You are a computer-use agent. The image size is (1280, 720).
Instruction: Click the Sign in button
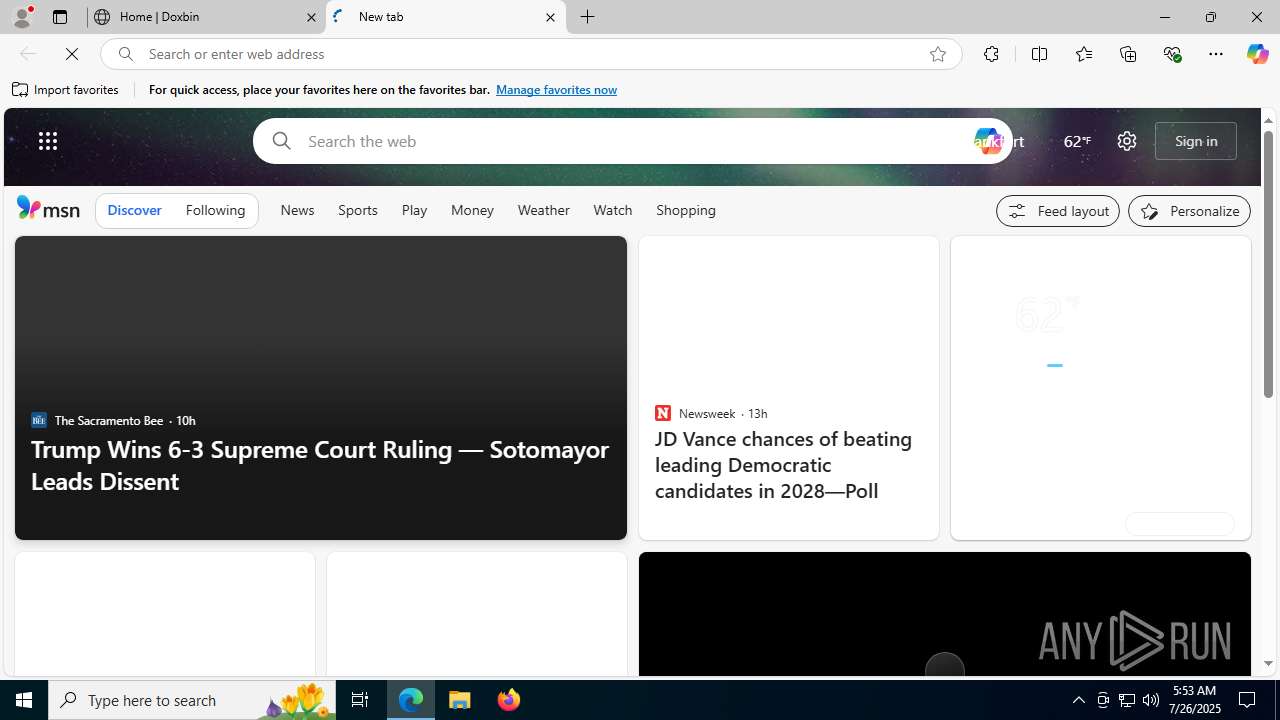pos(1196,141)
